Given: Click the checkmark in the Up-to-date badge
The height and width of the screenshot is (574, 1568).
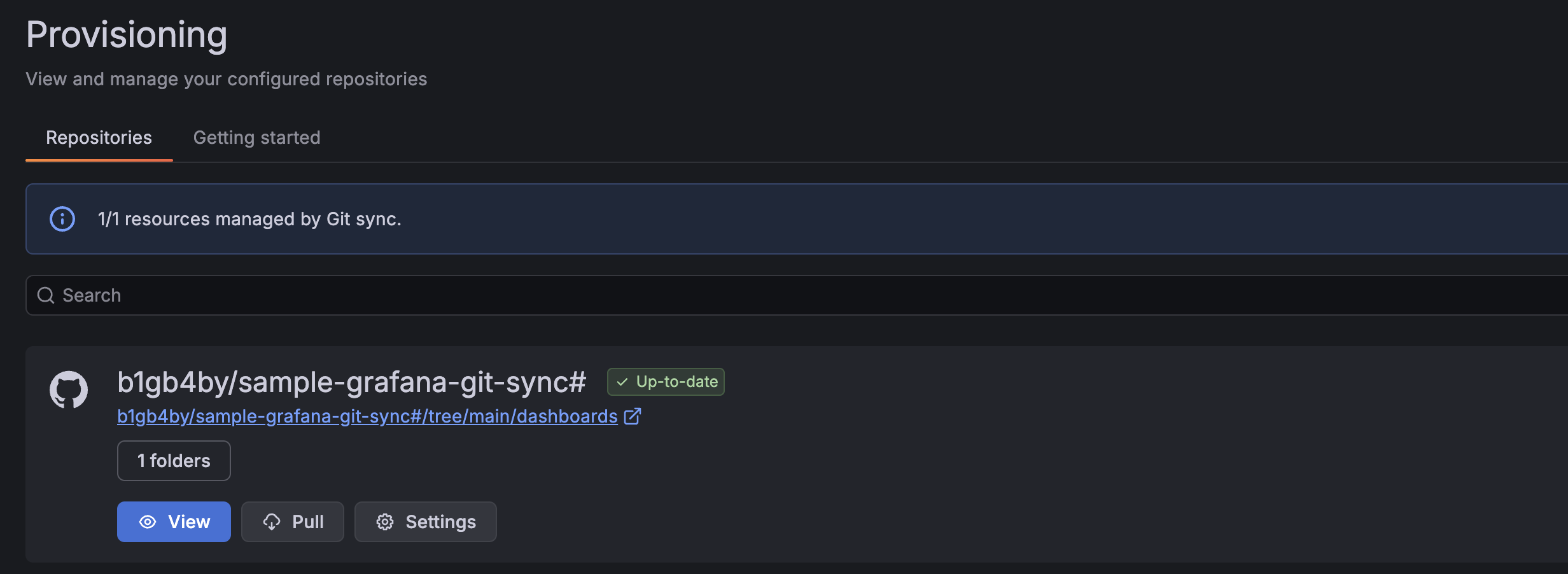Looking at the screenshot, I should (x=622, y=382).
